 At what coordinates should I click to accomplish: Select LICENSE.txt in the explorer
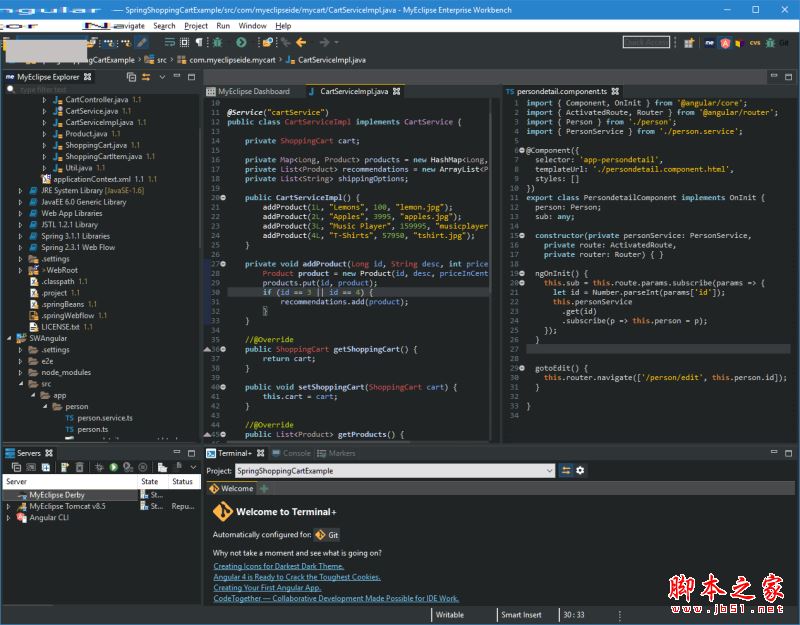point(60,327)
